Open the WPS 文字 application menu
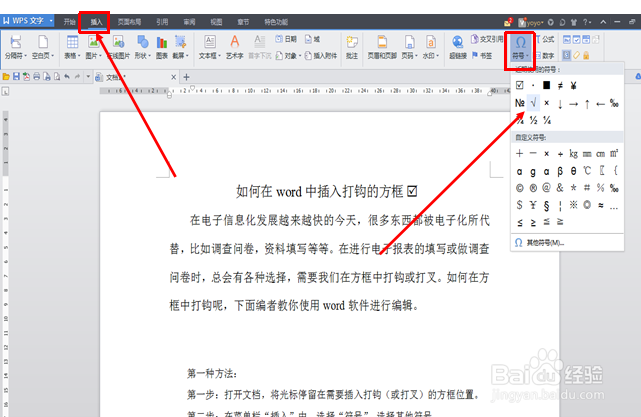The image size is (641, 417). [27, 21]
